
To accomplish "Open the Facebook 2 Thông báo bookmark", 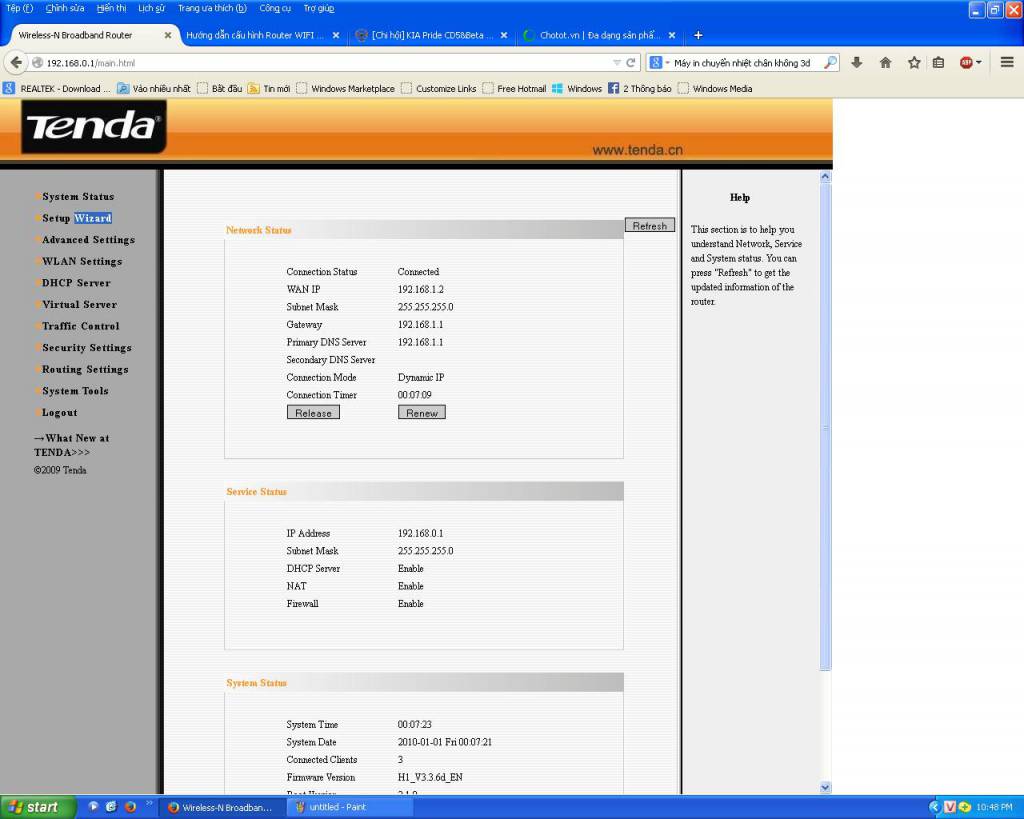I will (x=639, y=89).
